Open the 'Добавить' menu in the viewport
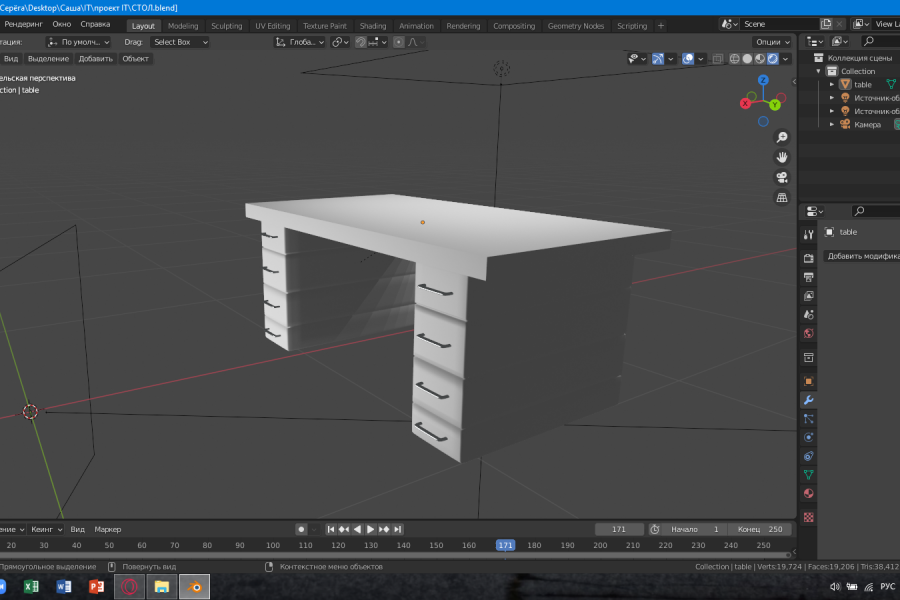Image resolution: width=900 pixels, height=600 pixels. pos(96,59)
